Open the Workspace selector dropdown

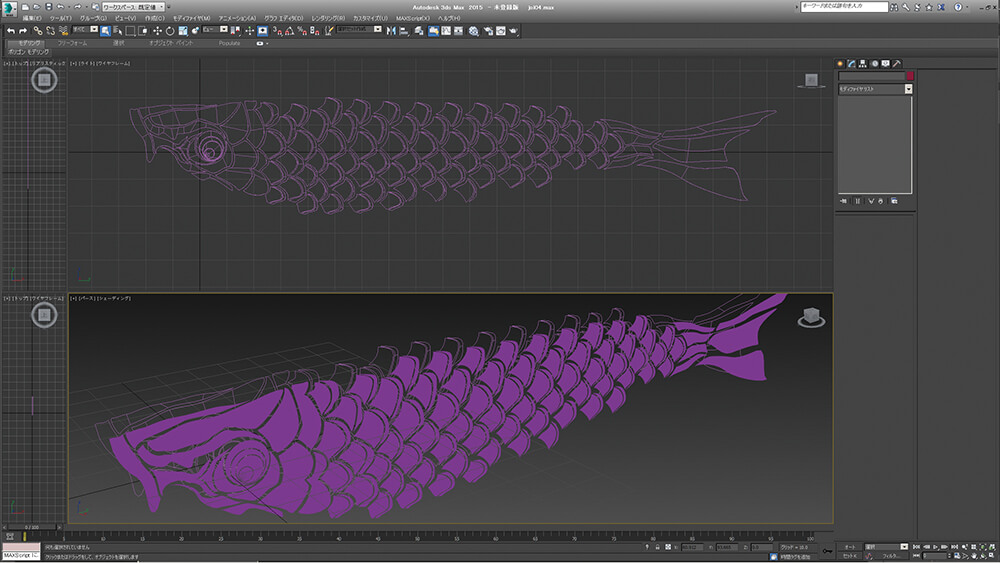133,7
